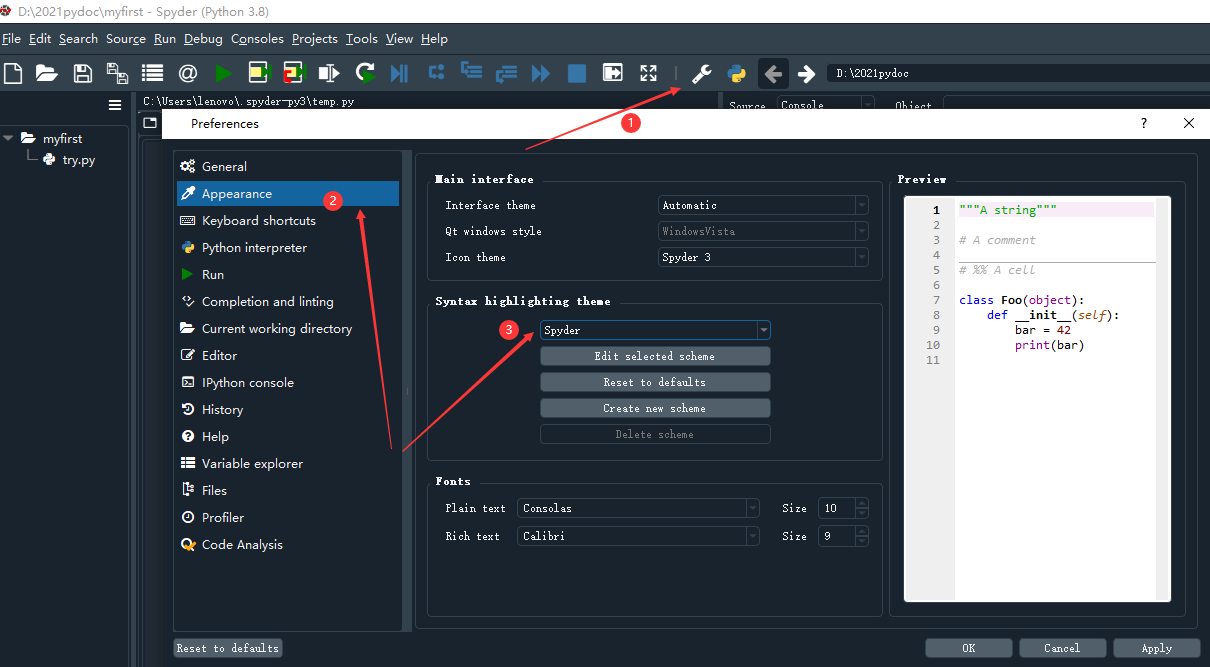The image size is (1210, 667).
Task: Step into function debug icon
Action: coord(471,71)
